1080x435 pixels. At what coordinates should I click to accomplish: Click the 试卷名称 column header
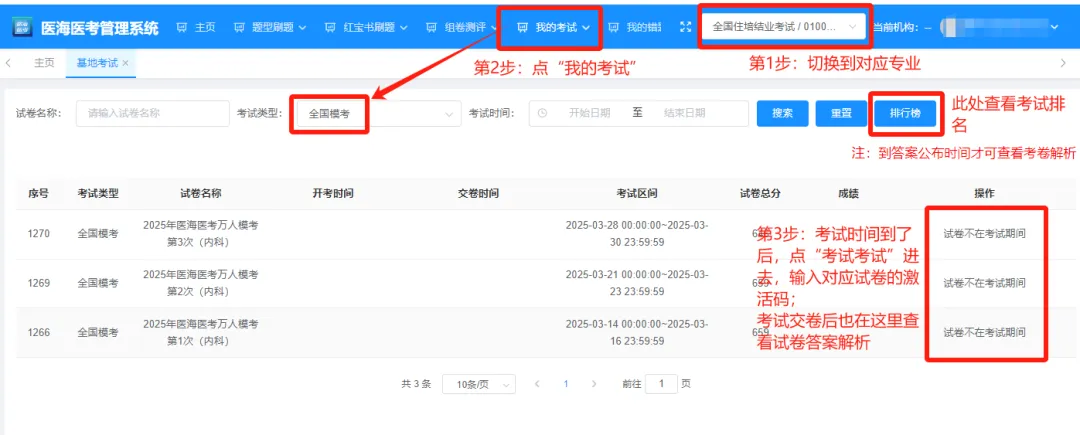200,193
